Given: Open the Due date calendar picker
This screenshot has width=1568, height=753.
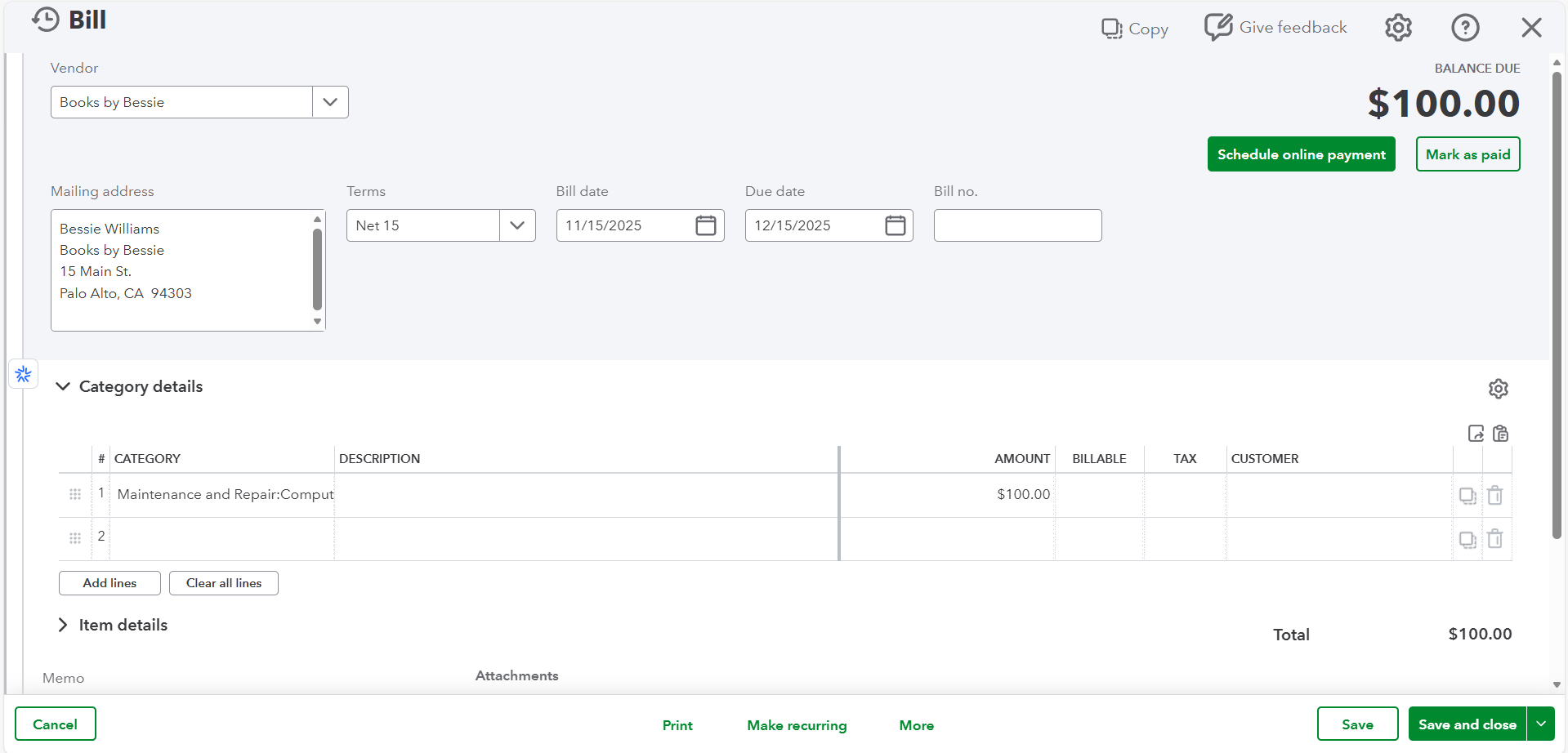Looking at the screenshot, I should [895, 225].
